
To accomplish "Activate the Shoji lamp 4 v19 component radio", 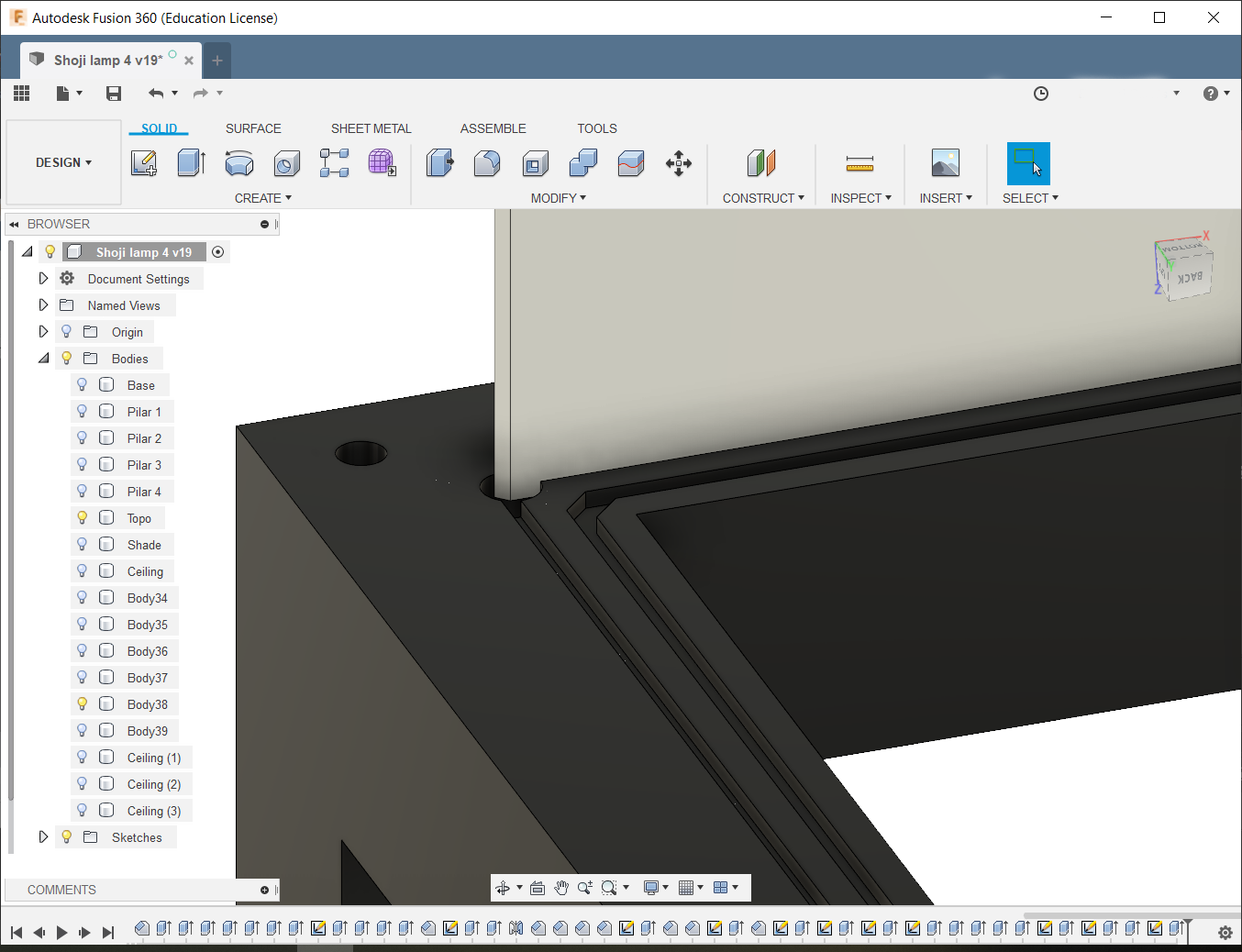I will coord(218,252).
